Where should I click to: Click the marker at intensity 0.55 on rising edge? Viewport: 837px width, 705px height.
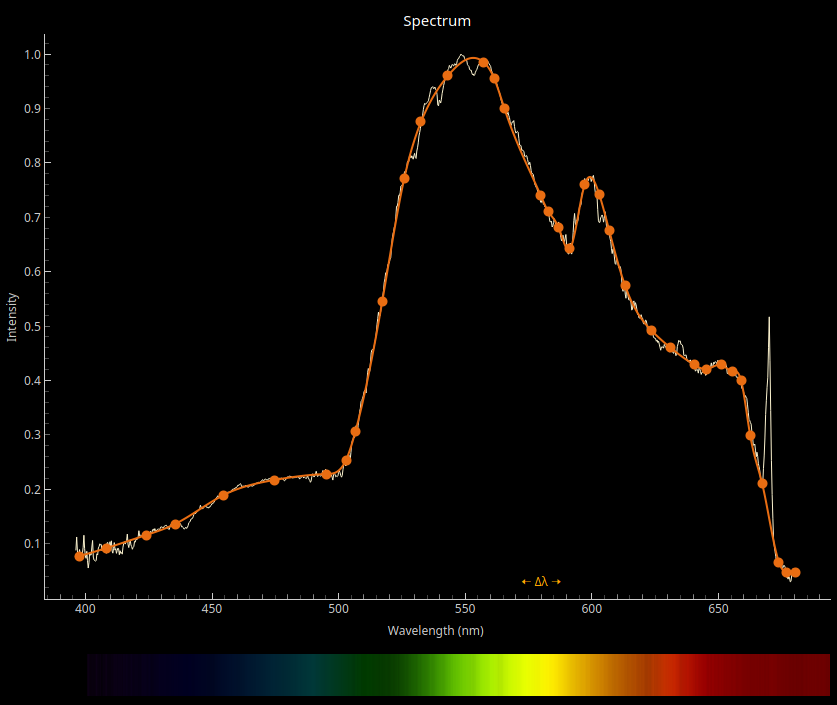(382, 301)
